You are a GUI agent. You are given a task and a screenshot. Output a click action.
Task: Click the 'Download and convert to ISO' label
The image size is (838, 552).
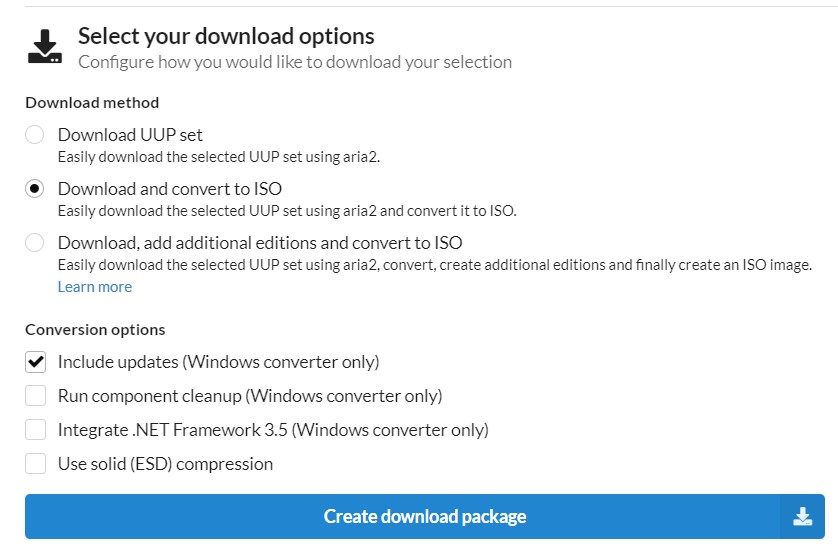(169, 189)
